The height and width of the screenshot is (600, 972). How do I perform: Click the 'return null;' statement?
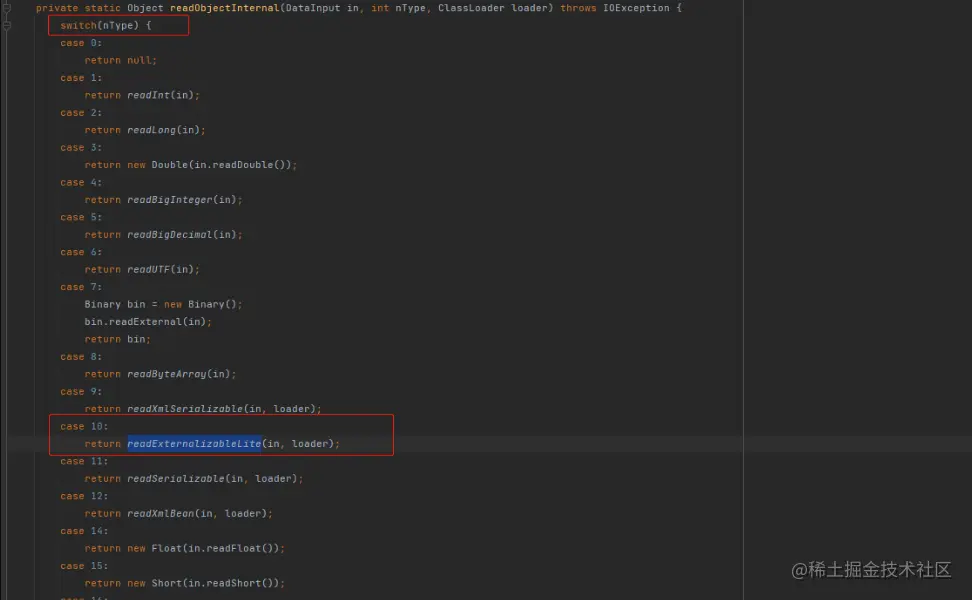point(121,60)
